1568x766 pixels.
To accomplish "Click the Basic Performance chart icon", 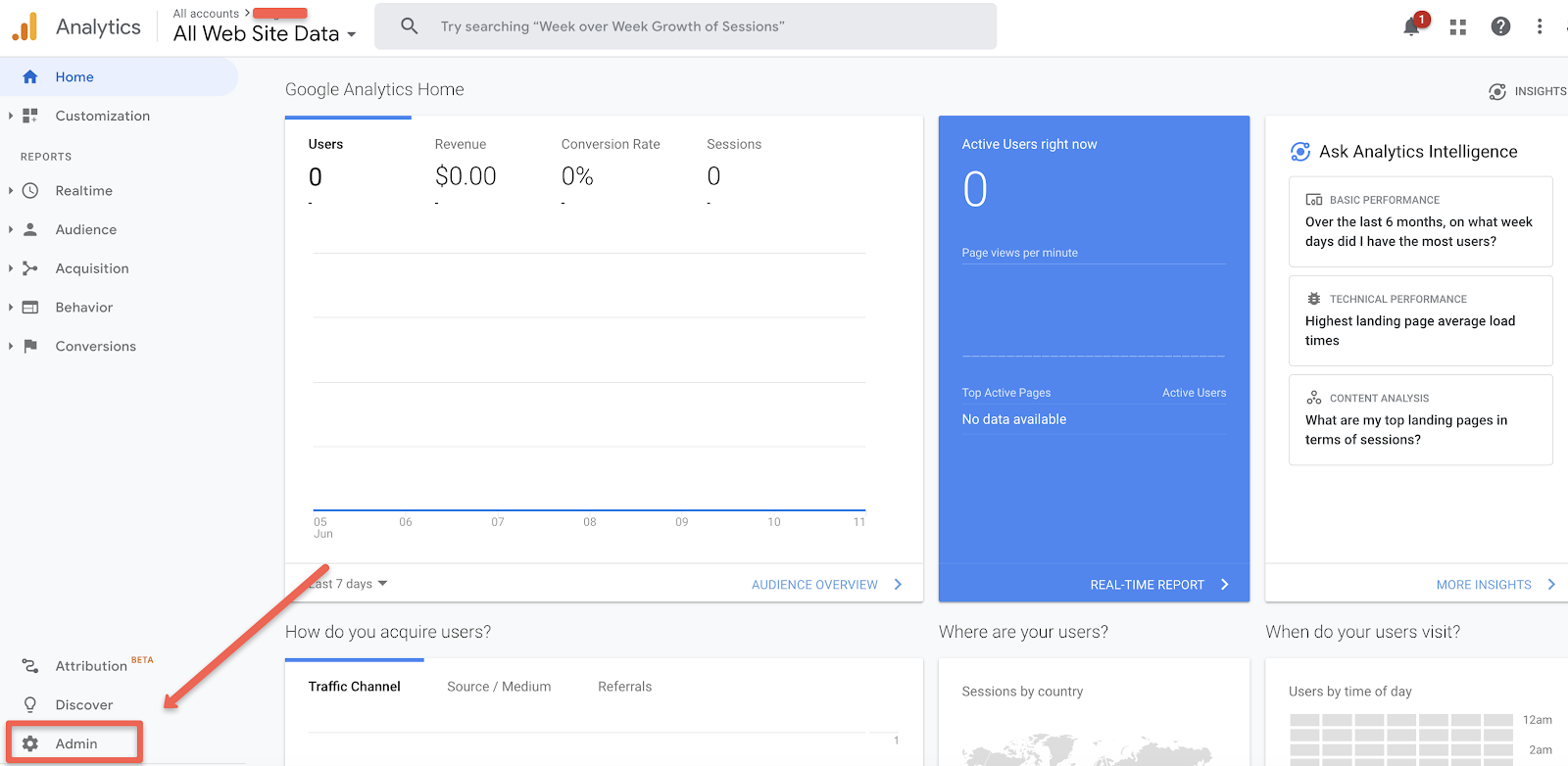I will pyautogui.click(x=1314, y=200).
